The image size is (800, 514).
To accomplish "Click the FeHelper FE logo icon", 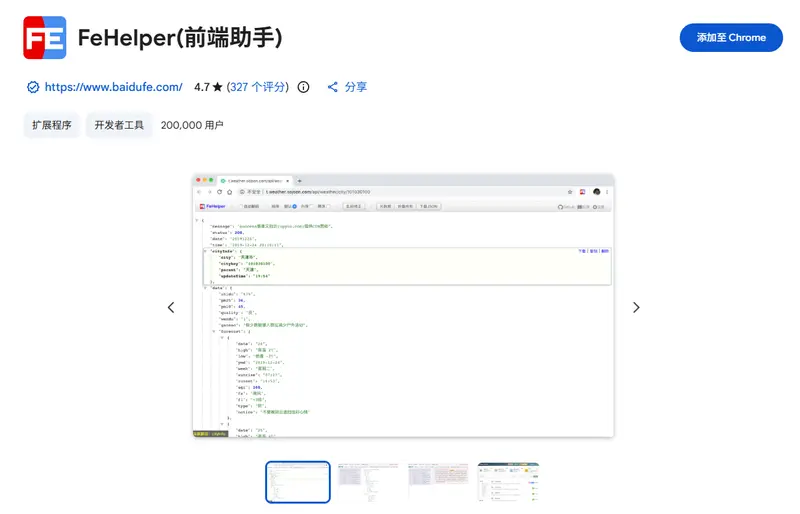I will (x=44, y=38).
